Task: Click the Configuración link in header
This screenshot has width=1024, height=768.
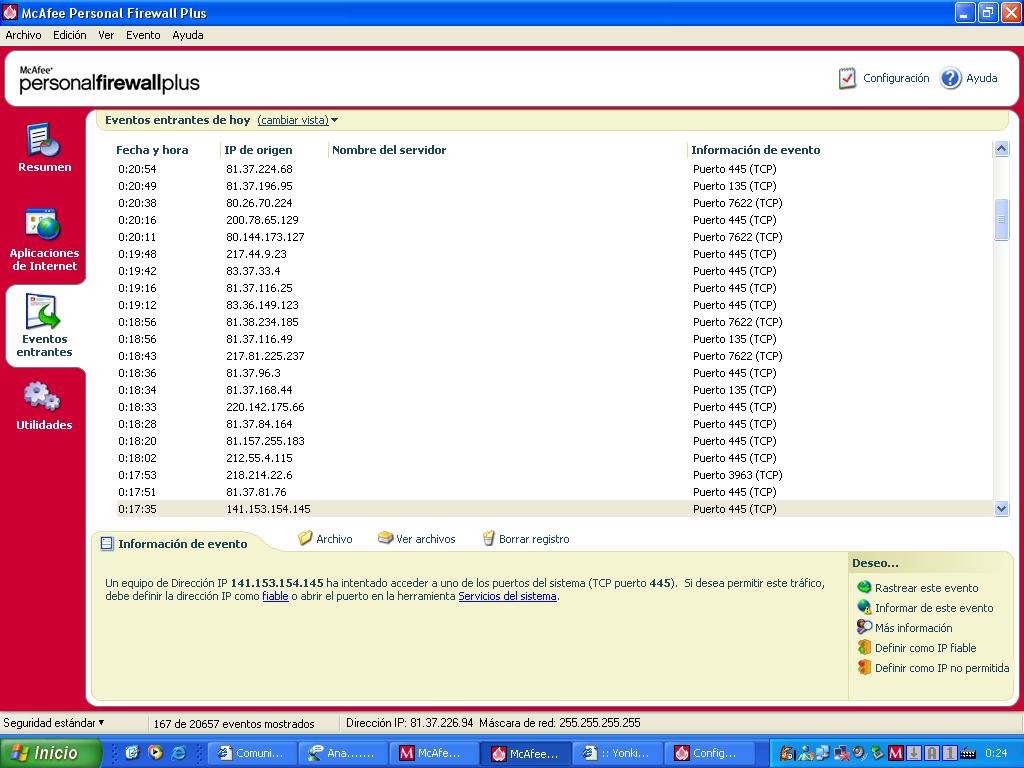Action: (x=896, y=78)
